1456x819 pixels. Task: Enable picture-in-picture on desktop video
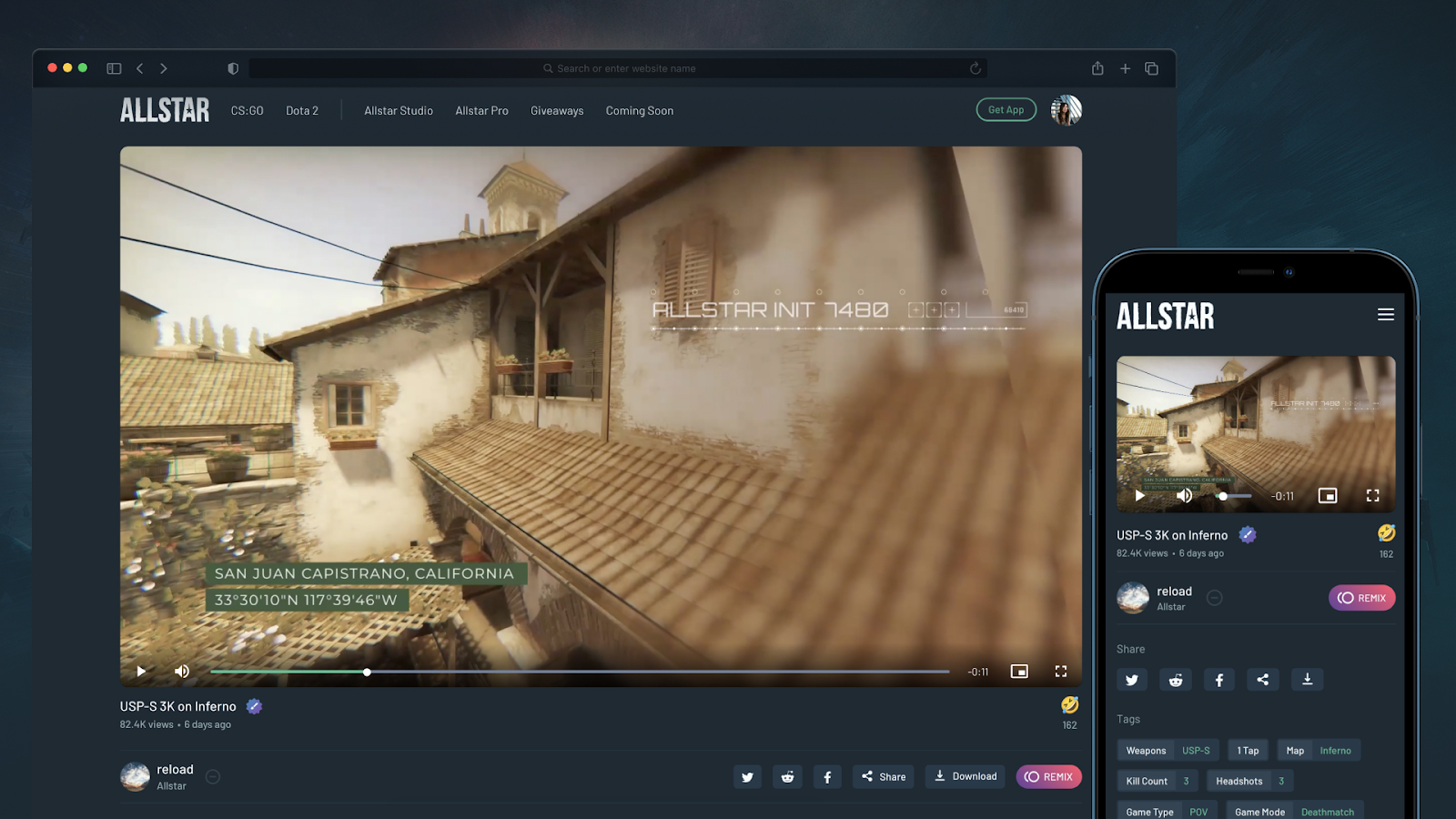(x=1019, y=672)
